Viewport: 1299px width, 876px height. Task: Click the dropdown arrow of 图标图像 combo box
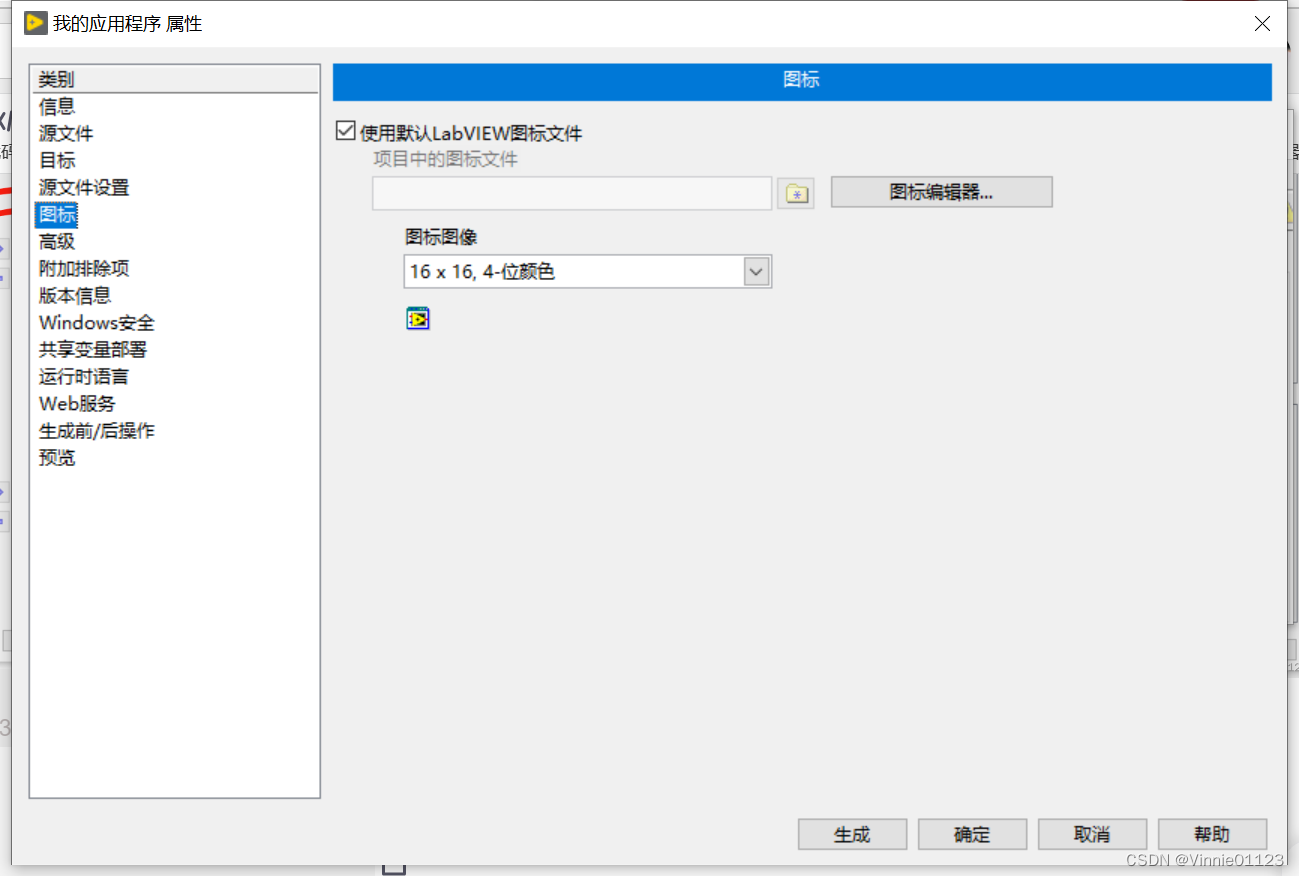pyautogui.click(x=757, y=271)
